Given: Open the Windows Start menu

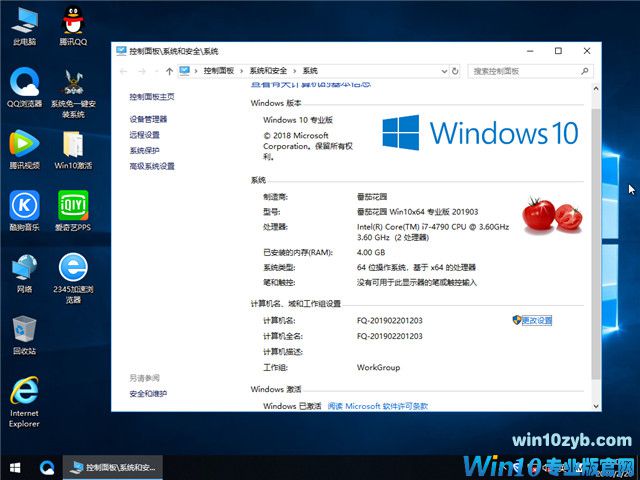Looking at the screenshot, I should click(15, 467).
